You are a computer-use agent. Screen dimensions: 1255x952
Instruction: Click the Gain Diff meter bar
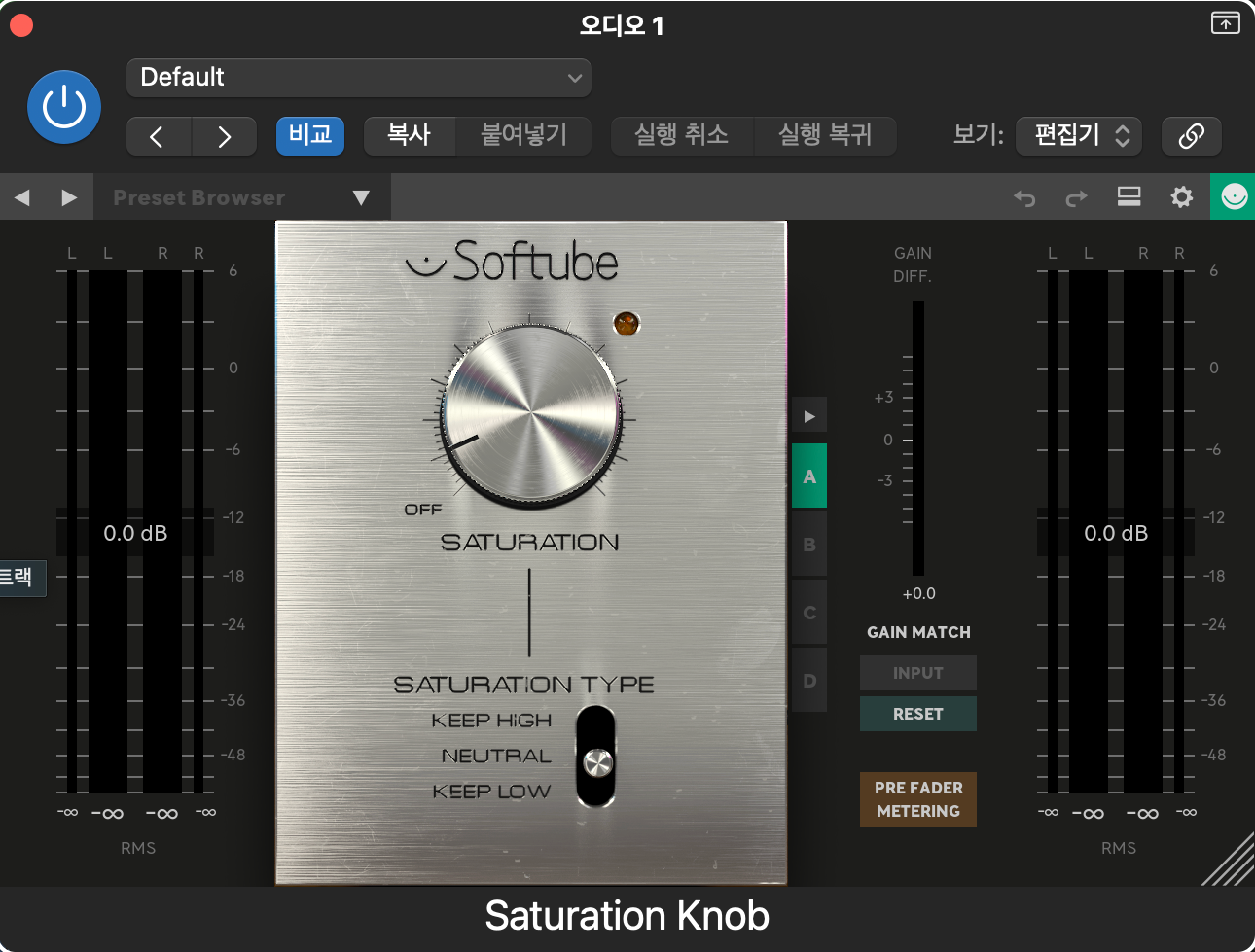pos(918,439)
